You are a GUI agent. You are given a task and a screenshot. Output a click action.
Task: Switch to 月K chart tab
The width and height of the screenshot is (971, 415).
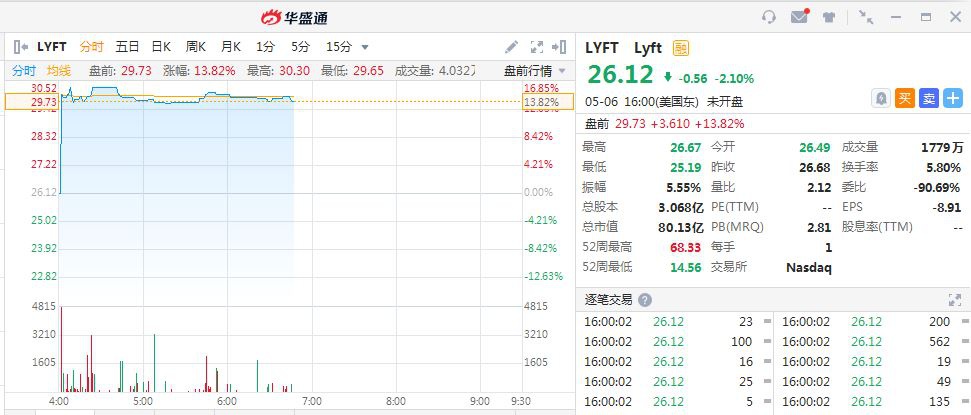pos(231,46)
